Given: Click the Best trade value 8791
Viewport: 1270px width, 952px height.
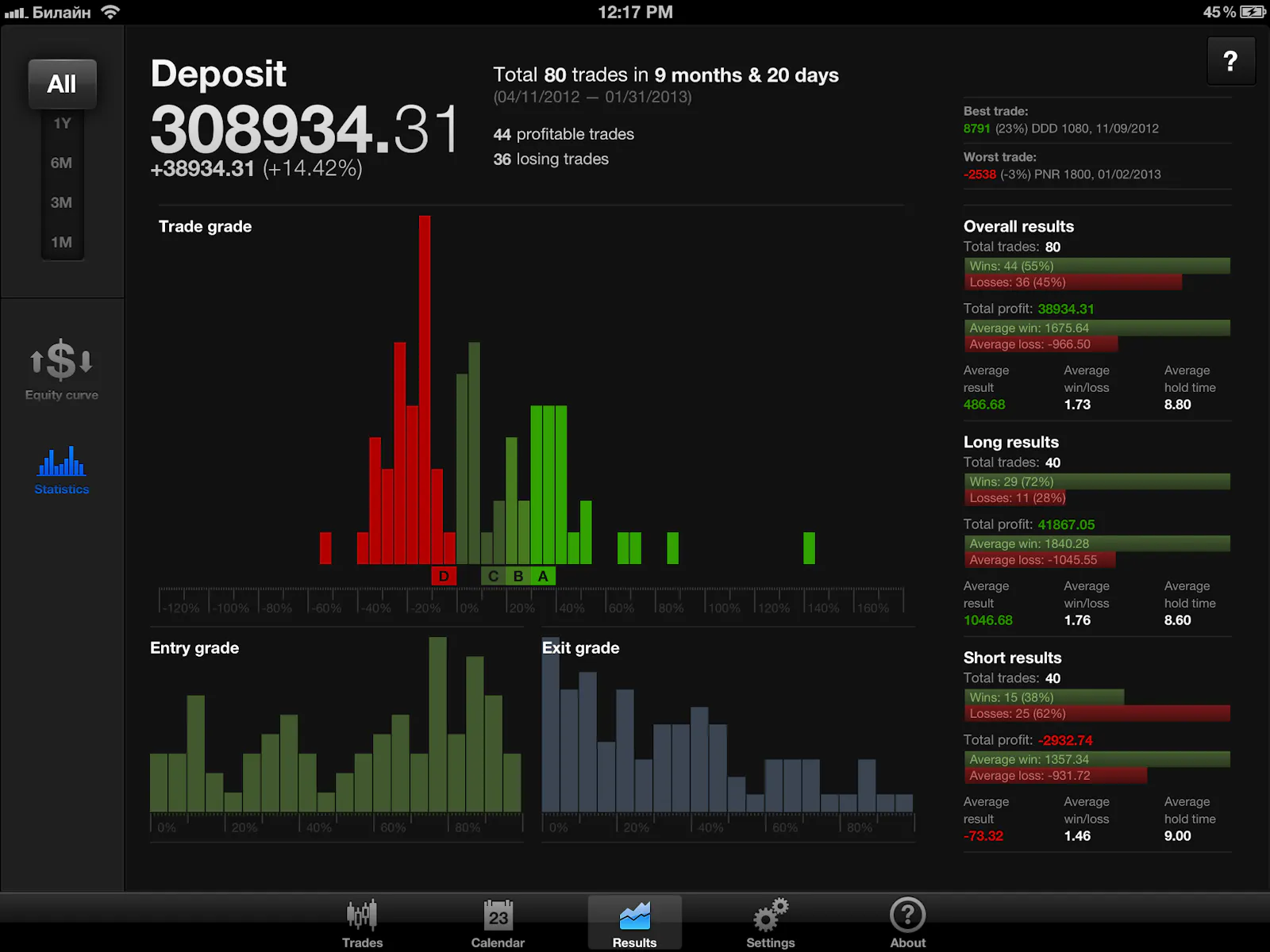Looking at the screenshot, I should pos(977,129).
